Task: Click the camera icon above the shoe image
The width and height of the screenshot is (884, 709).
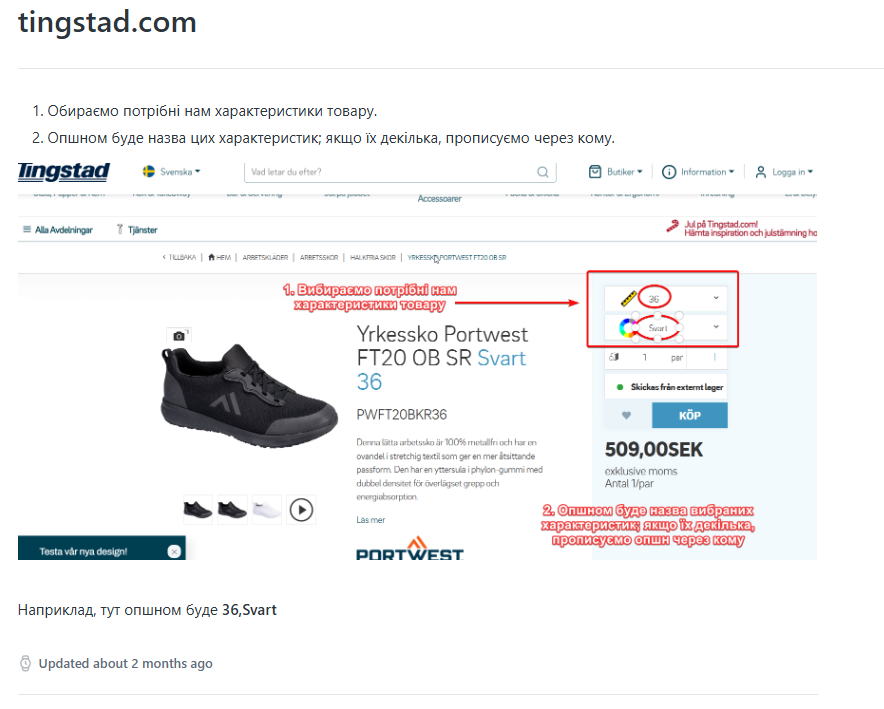Action: [179, 336]
